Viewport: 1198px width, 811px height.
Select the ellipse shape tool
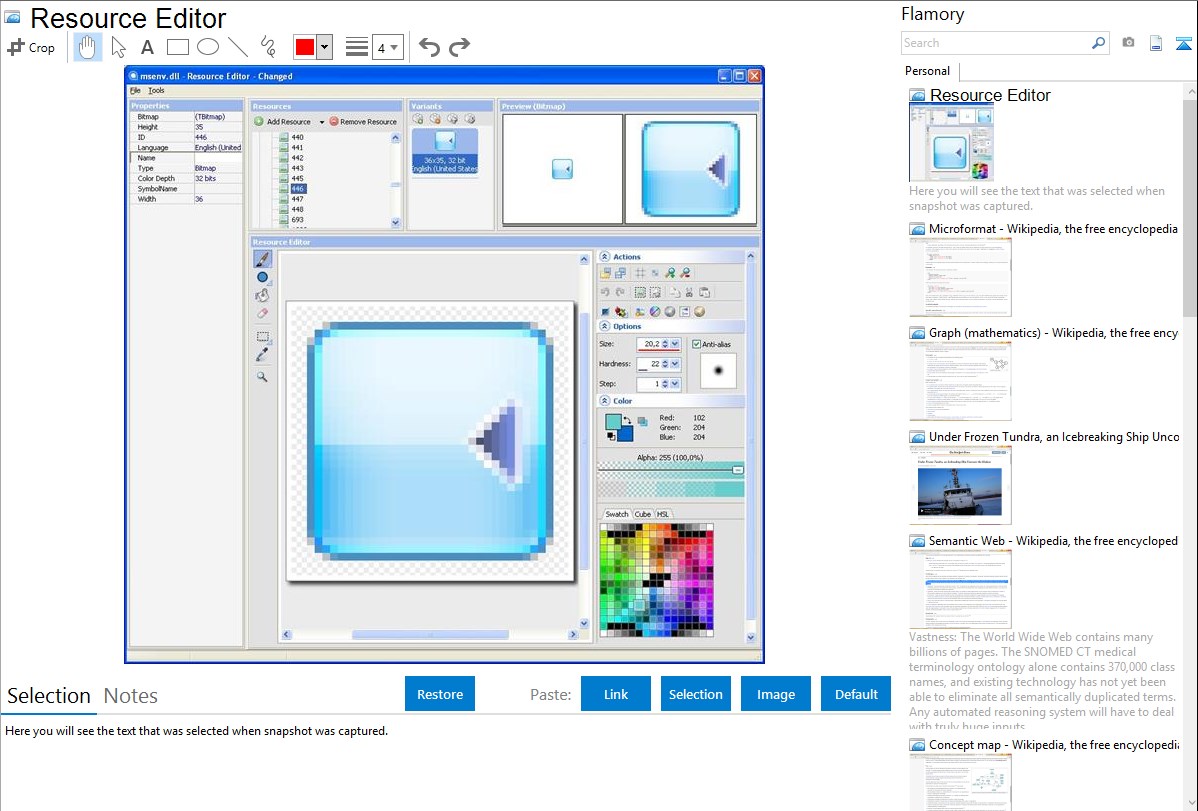point(208,47)
